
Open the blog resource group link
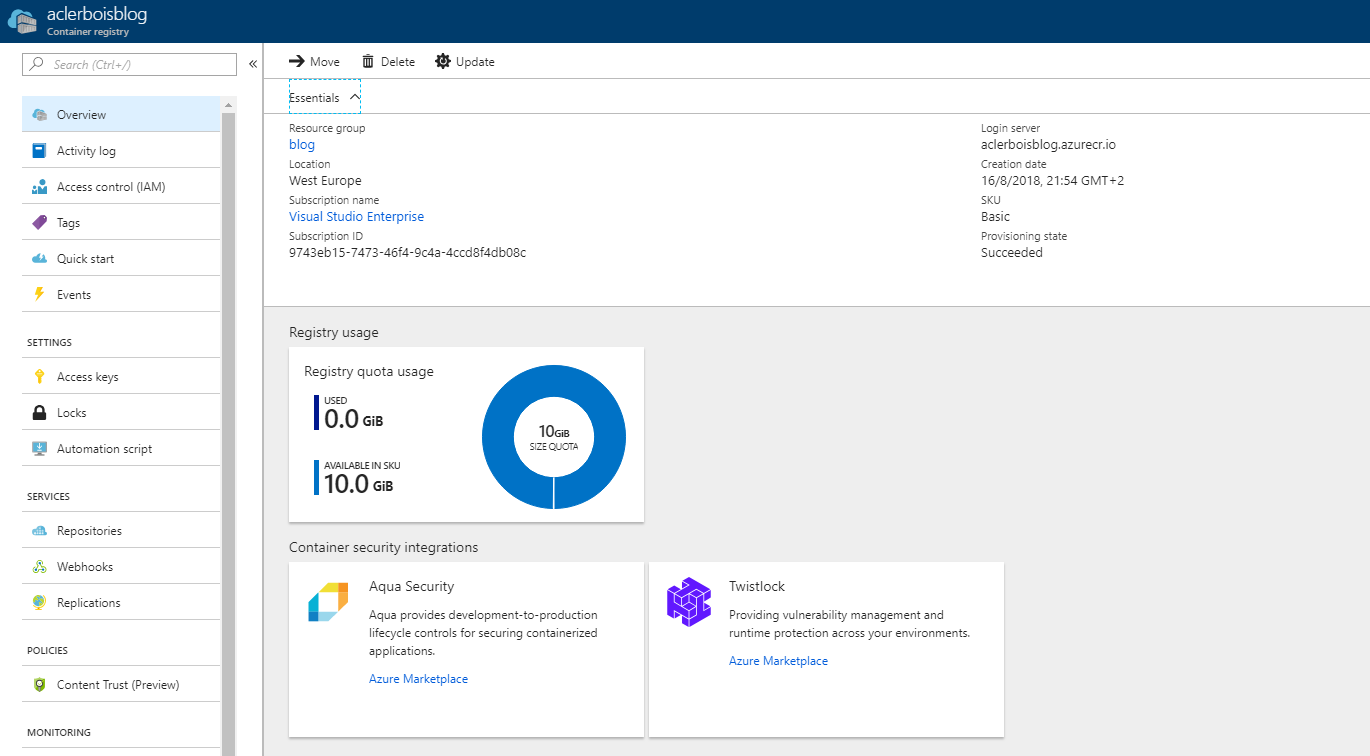pyautogui.click(x=302, y=145)
